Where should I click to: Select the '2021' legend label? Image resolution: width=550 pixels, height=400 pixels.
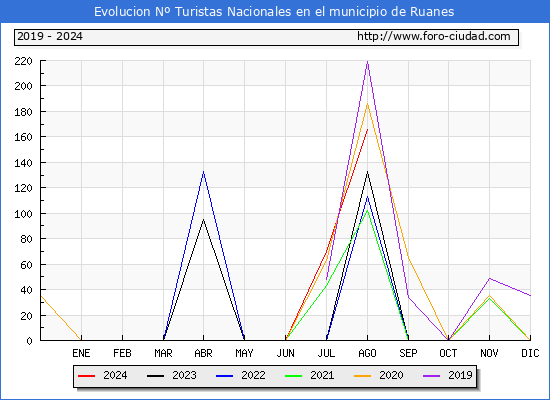click(322, 375)
